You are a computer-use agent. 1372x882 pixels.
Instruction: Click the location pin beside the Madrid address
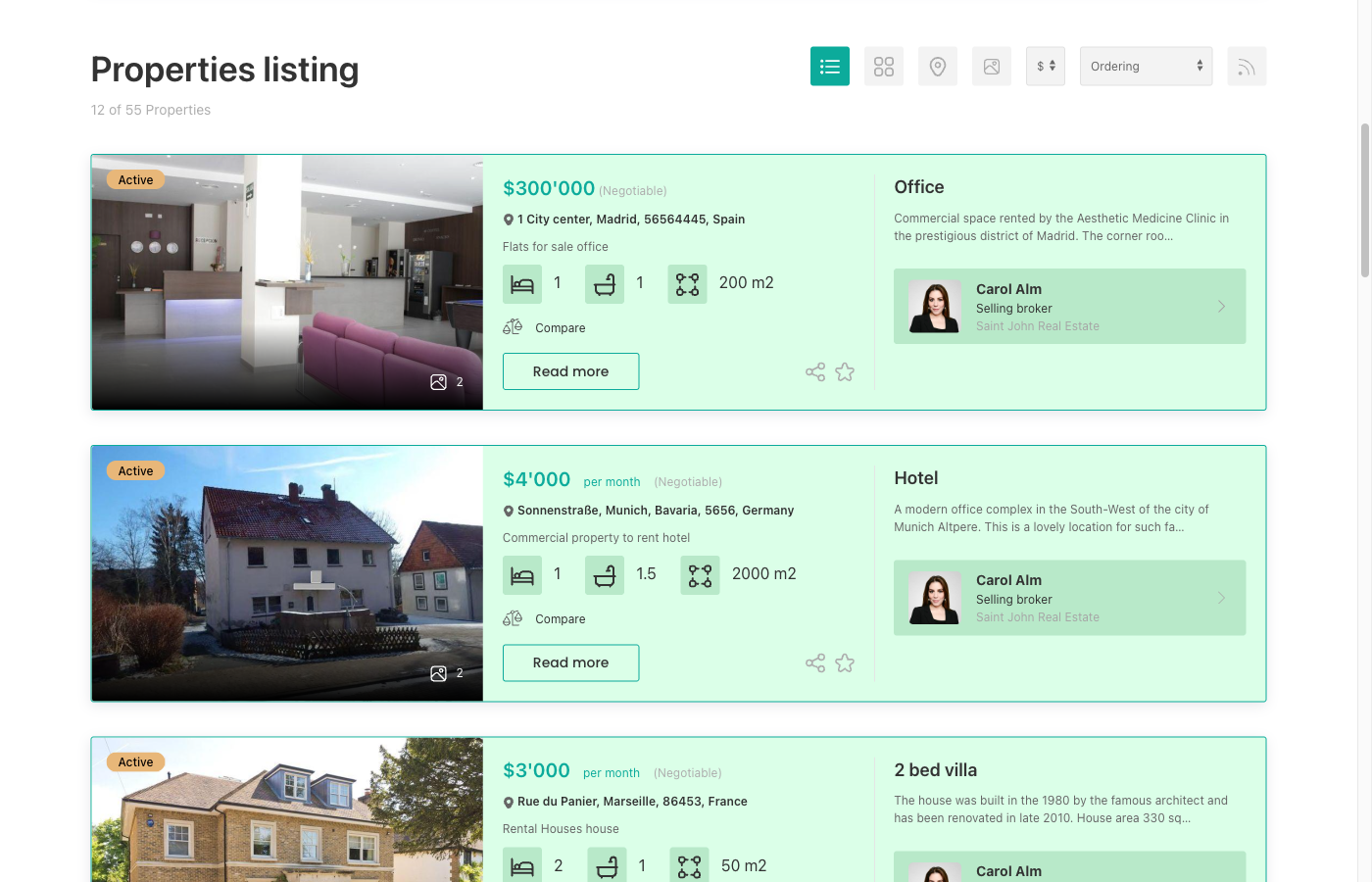[x=508, y=219]
